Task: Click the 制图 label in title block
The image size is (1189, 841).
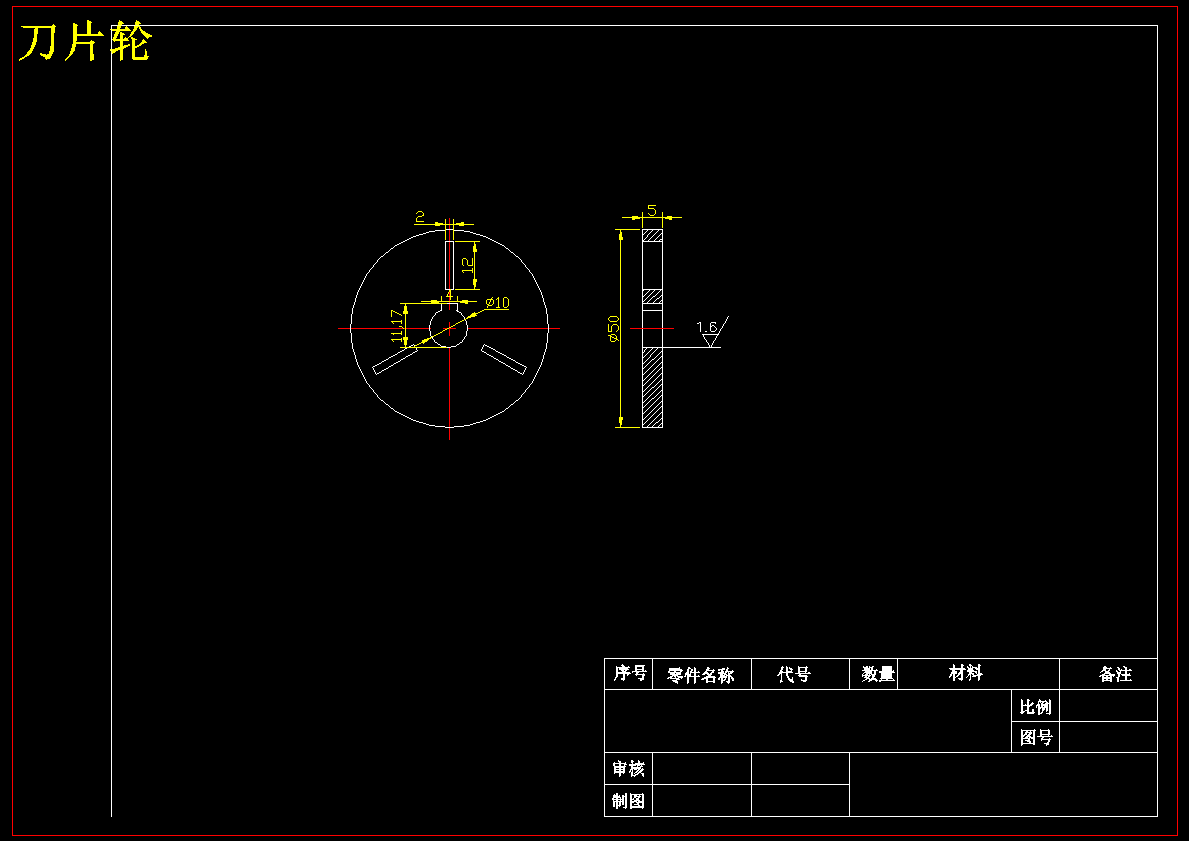Action: [x=629, y=800]
